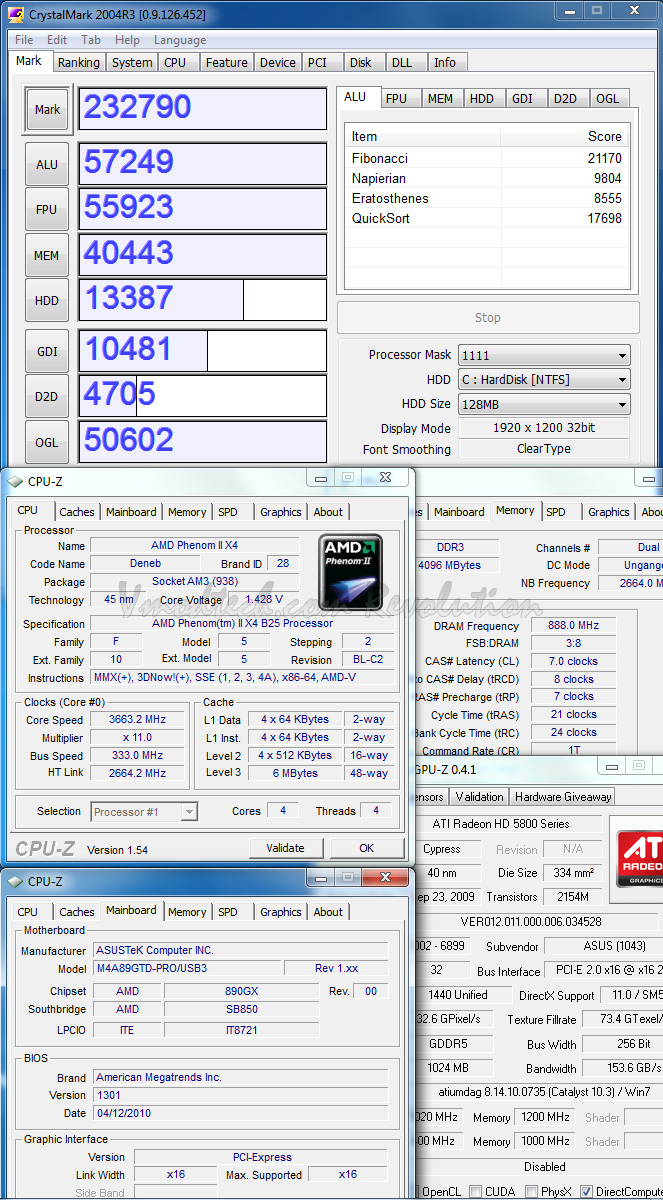Click the GDI benchmark button
The height and width of the screenshot is (1200, 663).
tap(47, 351)
